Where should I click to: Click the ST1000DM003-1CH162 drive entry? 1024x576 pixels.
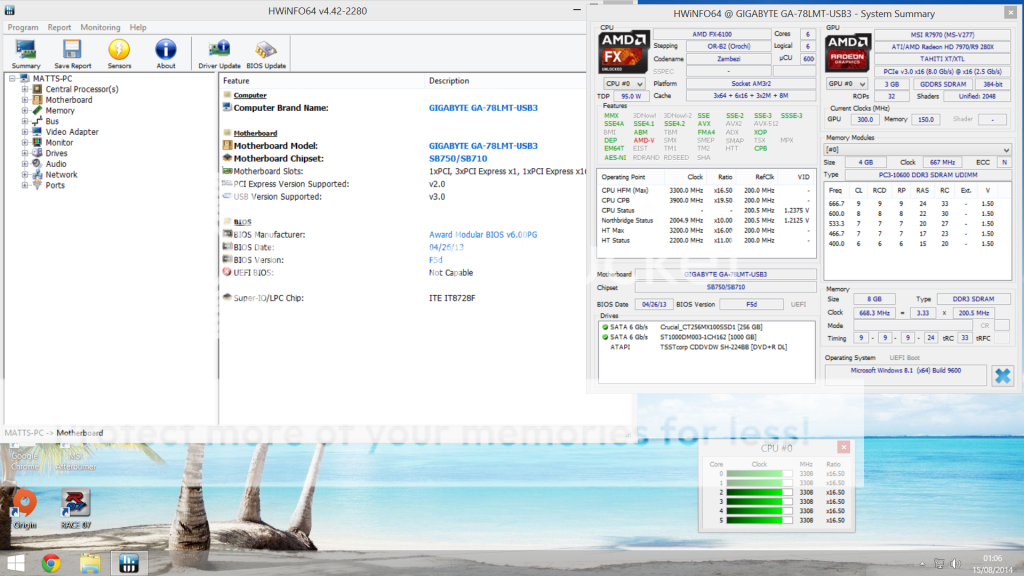[707, 337]
